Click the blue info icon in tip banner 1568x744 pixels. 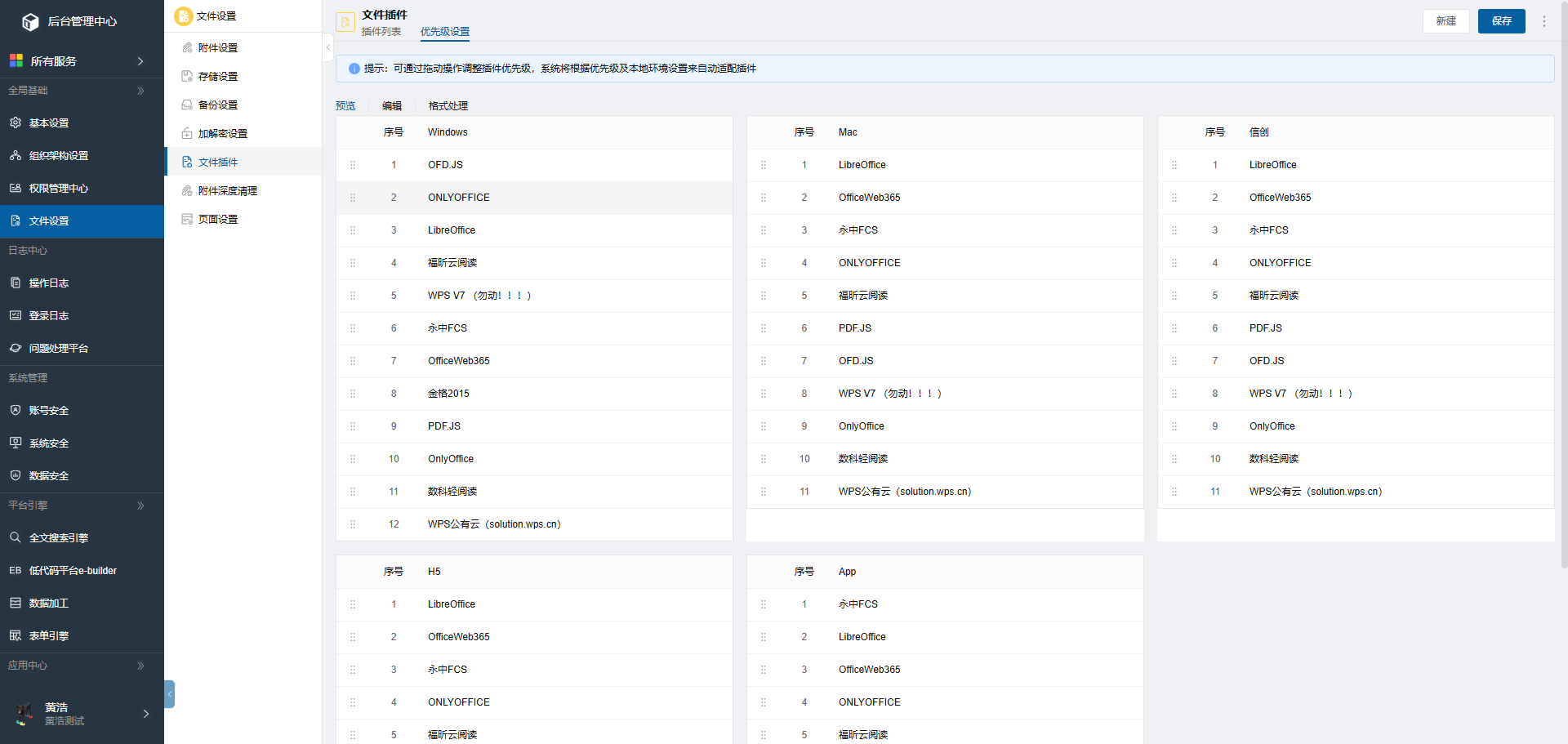pyautogui.click(x=354, y=69)
